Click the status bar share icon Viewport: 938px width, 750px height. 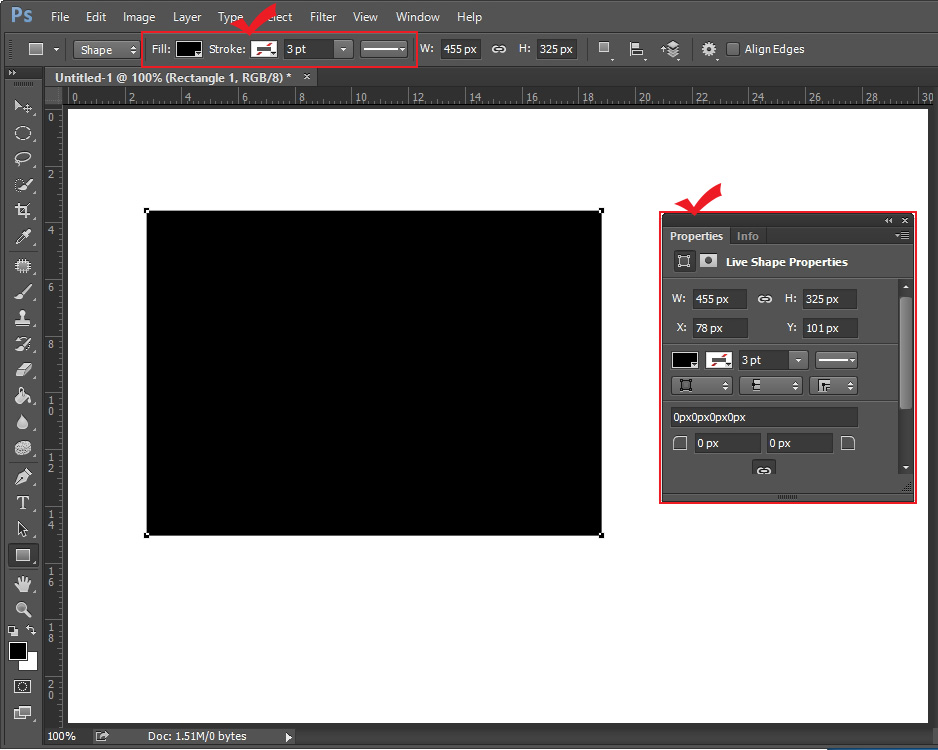[102, 736]
